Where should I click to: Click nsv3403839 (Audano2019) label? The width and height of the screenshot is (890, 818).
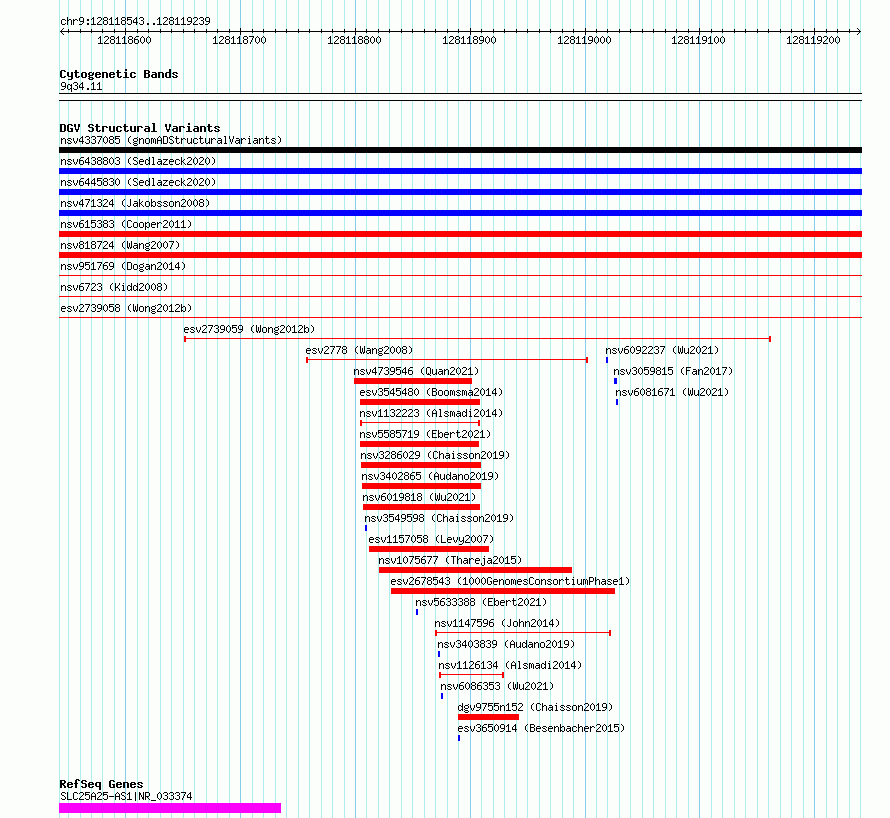[506, 644]
